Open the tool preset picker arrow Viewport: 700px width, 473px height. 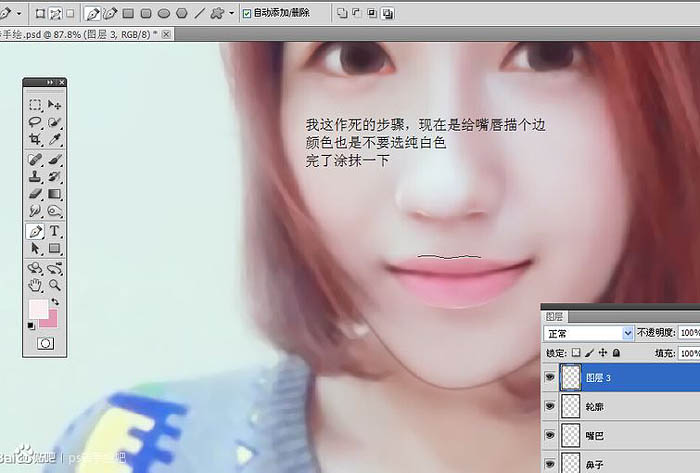click(x=19, y=14)
